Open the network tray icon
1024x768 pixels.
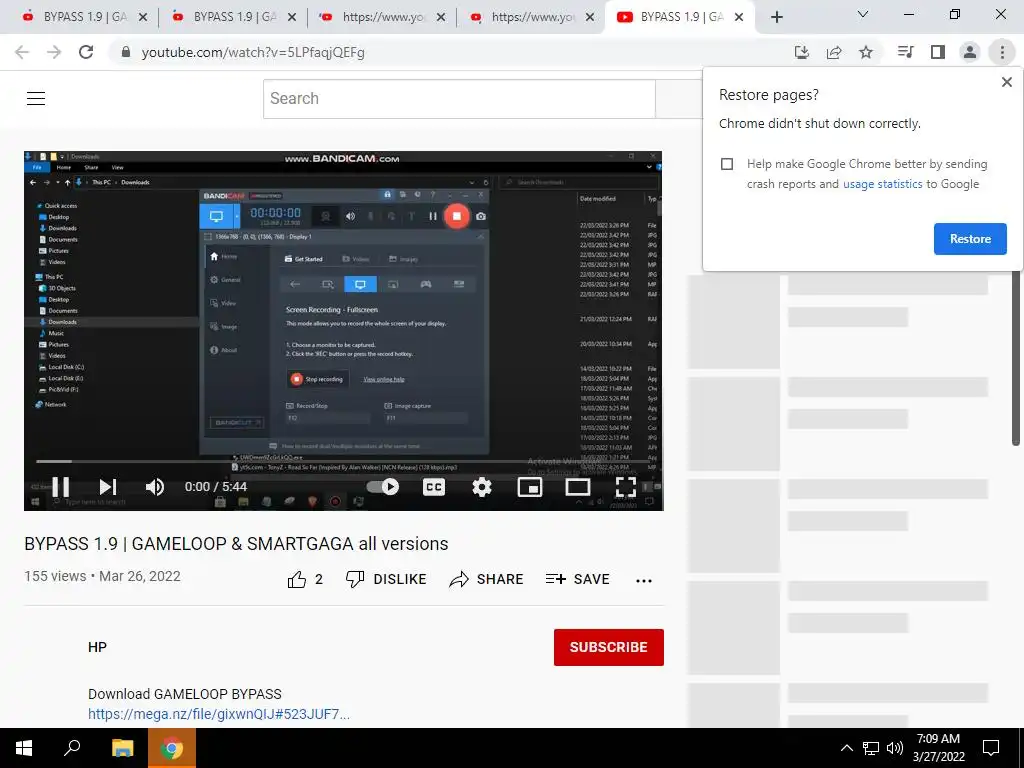[871, 748]
